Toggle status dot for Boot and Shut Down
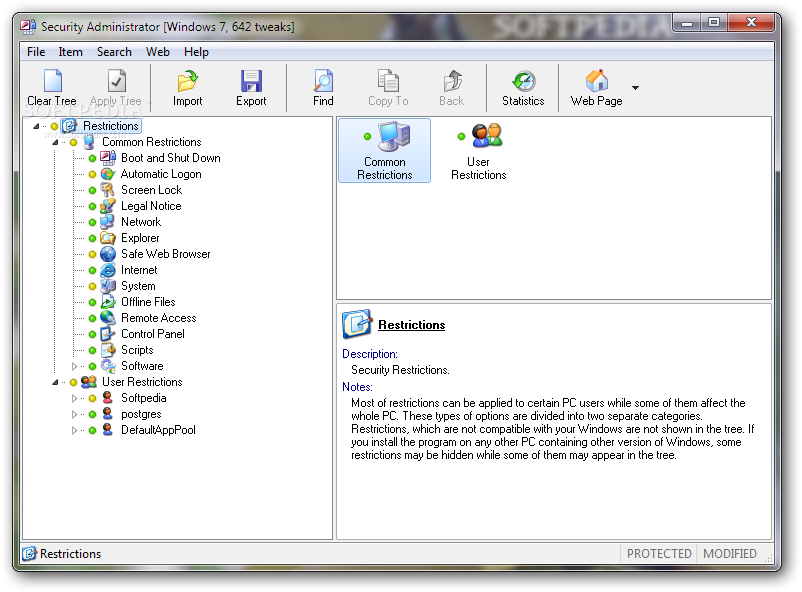 click(x=93, y=159)
